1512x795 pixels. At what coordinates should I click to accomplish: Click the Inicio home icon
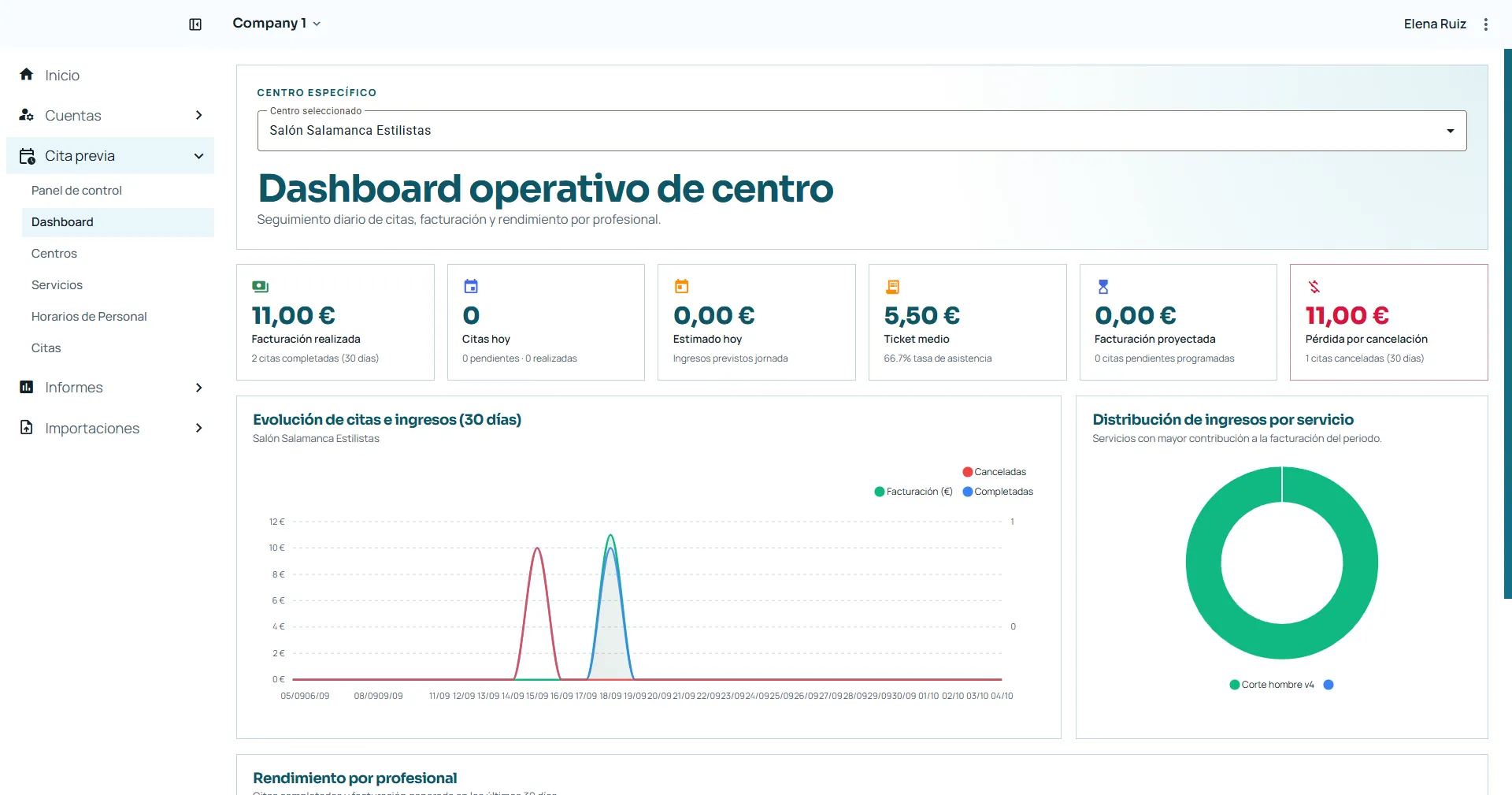[x=27, y=74]
